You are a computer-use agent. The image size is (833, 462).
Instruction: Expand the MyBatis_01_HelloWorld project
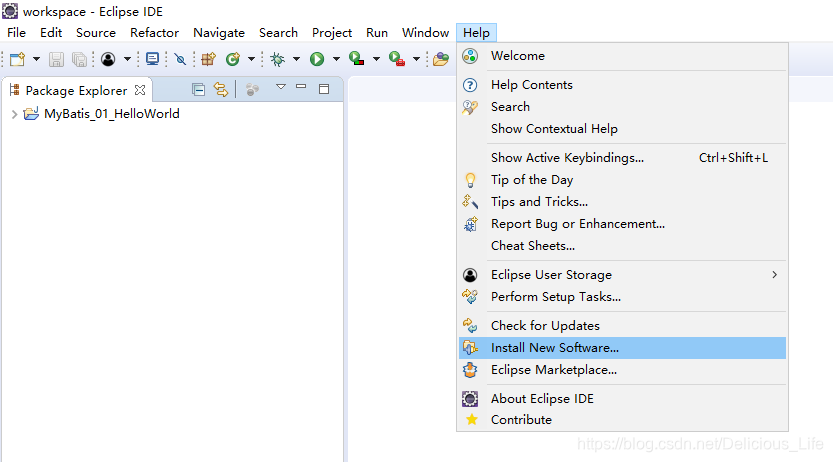point(14,114)
